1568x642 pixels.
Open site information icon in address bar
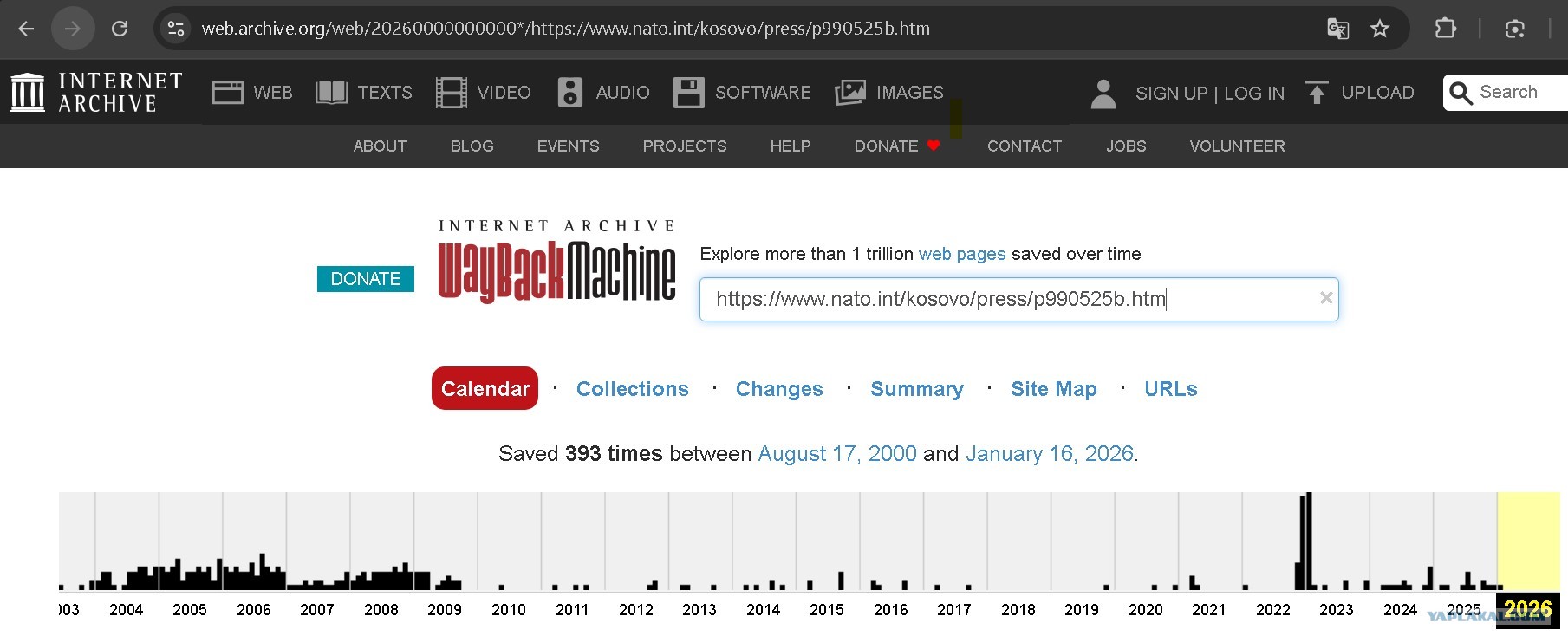176,29
